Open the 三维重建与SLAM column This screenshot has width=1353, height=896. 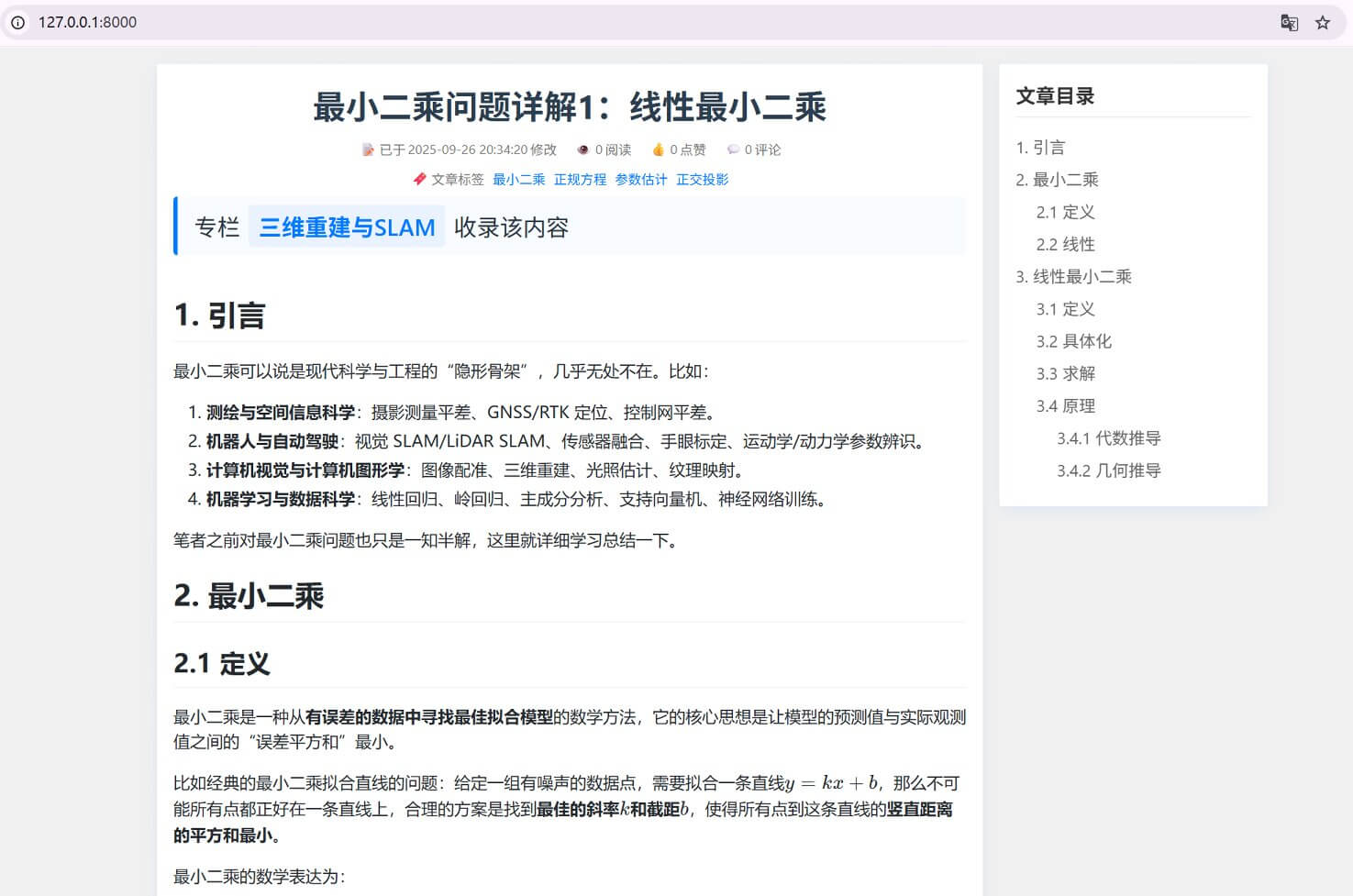(x=347, y=227)
